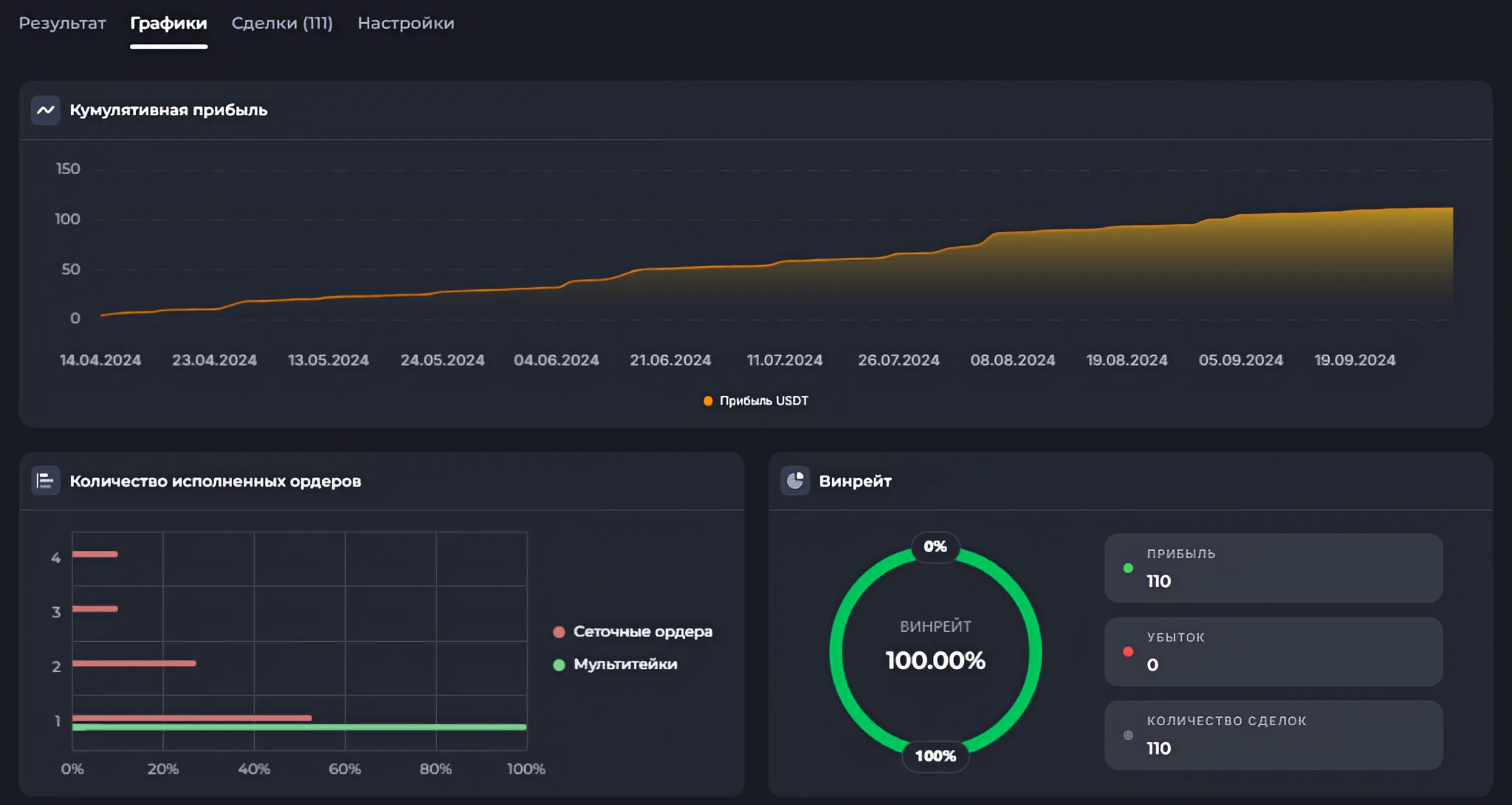
Task: Click the 100% badge on winrate ring
Action: (935, 756)
